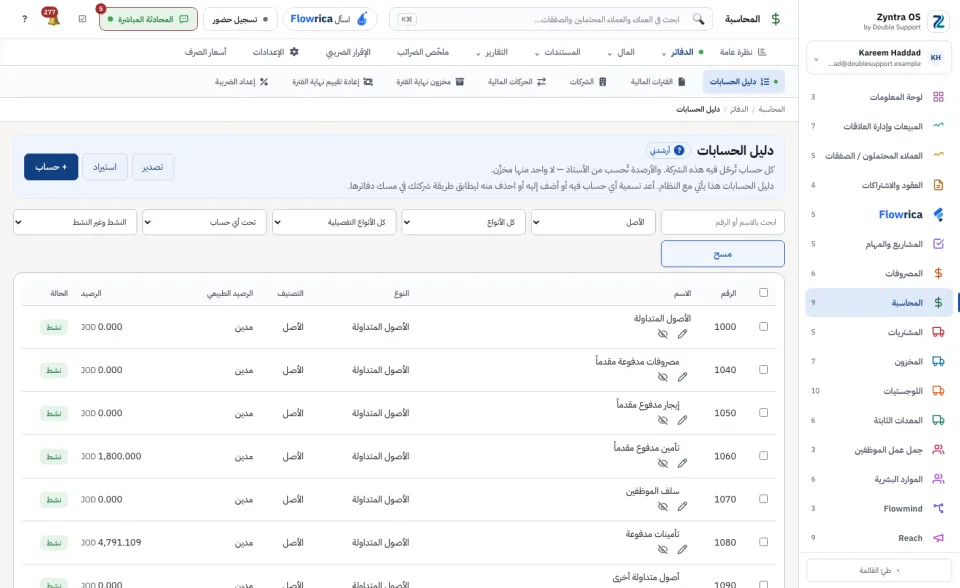The width and height of the screenshot is (960, 588).
Task: Click the Reach megaphone icon in sidebar
Action: 938,538
